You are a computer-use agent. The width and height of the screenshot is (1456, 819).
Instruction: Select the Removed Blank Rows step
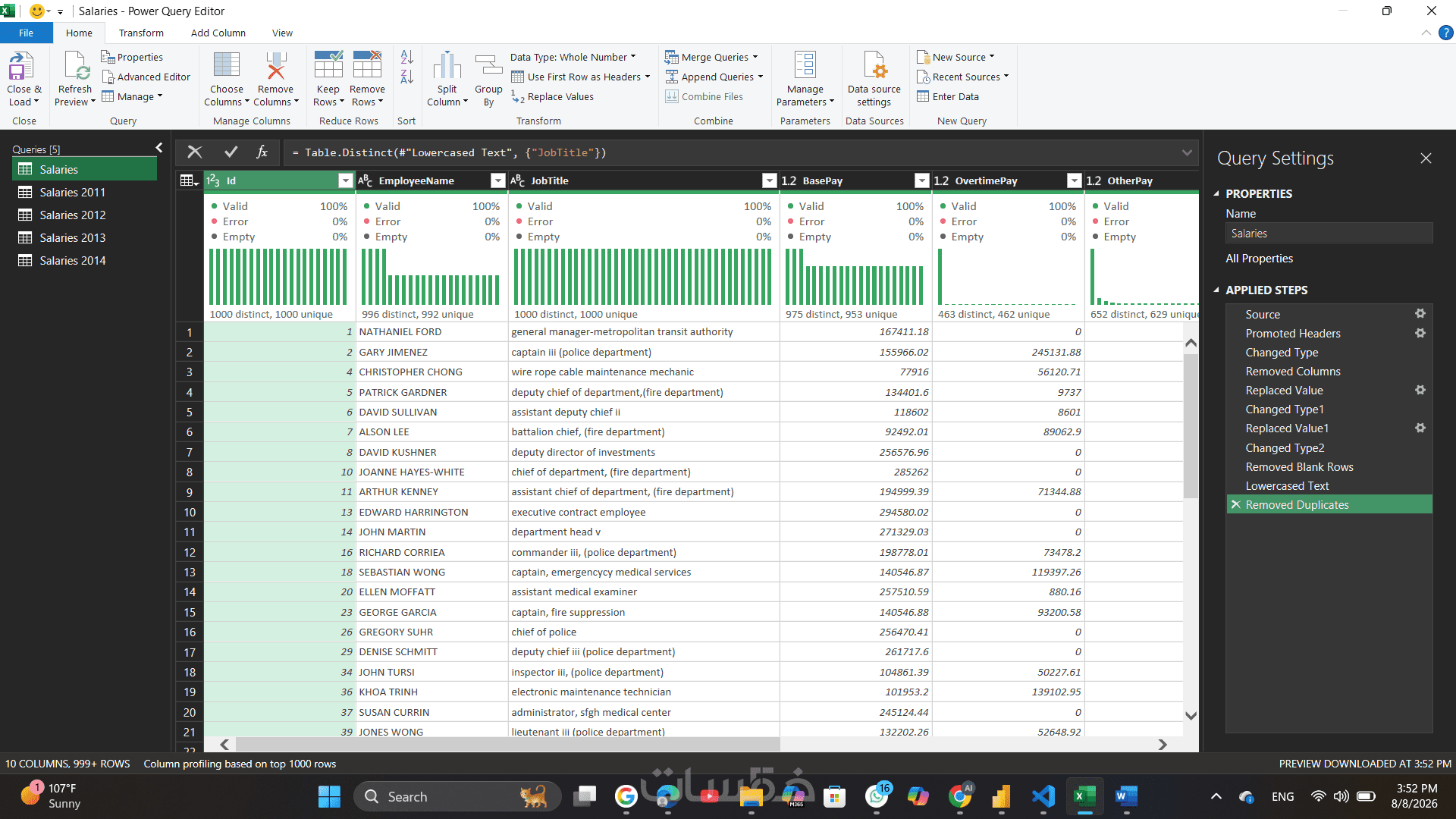pyautogui.click(x=1329, y=466)
